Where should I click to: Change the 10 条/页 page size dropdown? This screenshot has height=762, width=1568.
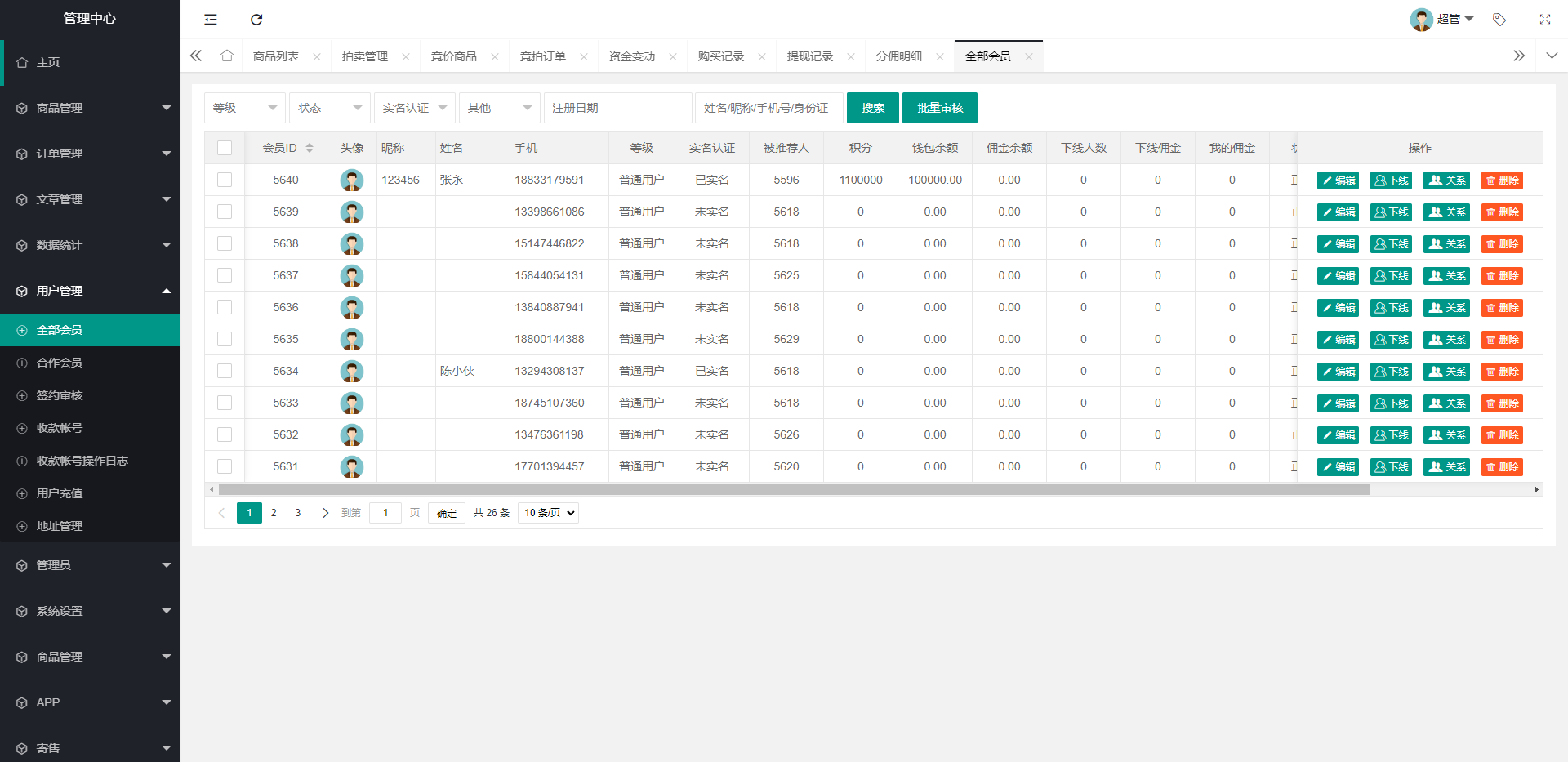click(549, 513)
